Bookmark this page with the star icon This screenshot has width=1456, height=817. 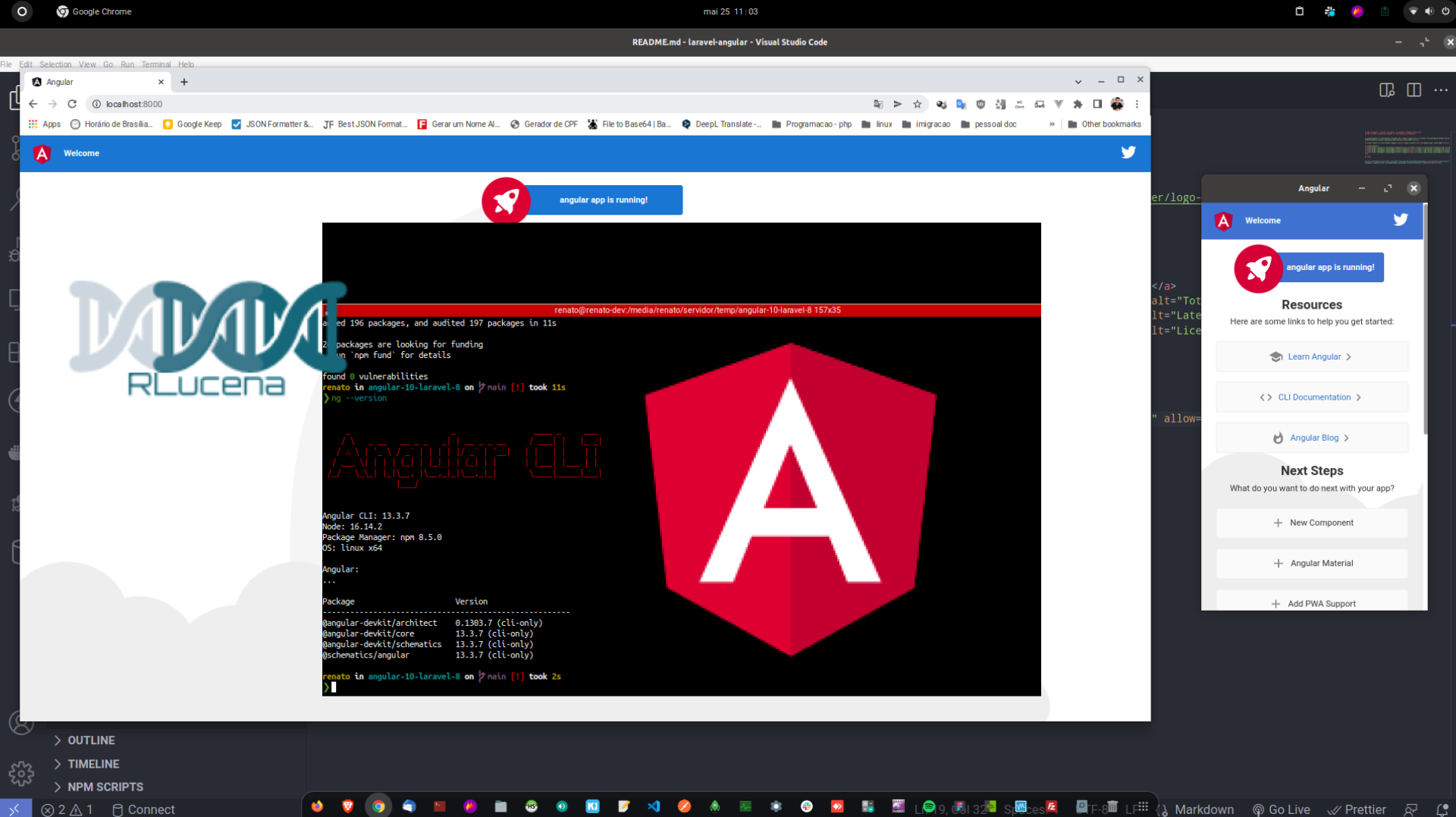click(918, 104)
